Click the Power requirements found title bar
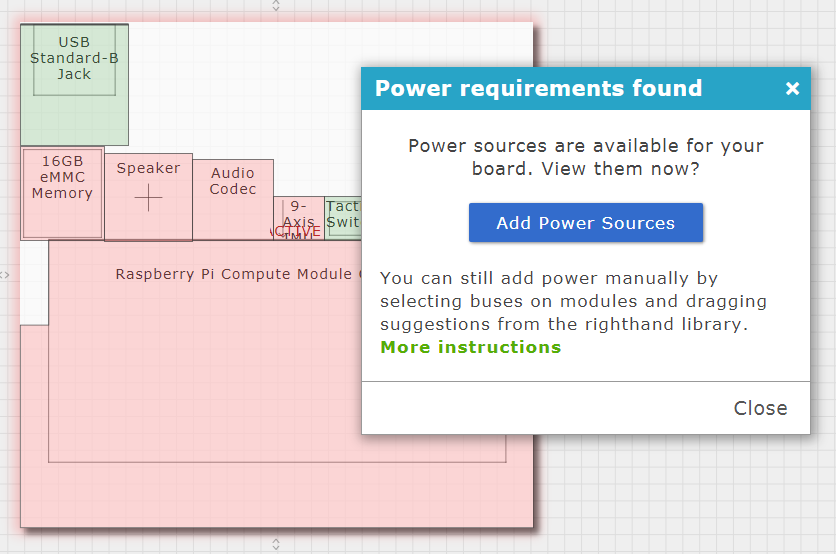Viewport: 836px width, 554px height. click(x=540, y=89)
